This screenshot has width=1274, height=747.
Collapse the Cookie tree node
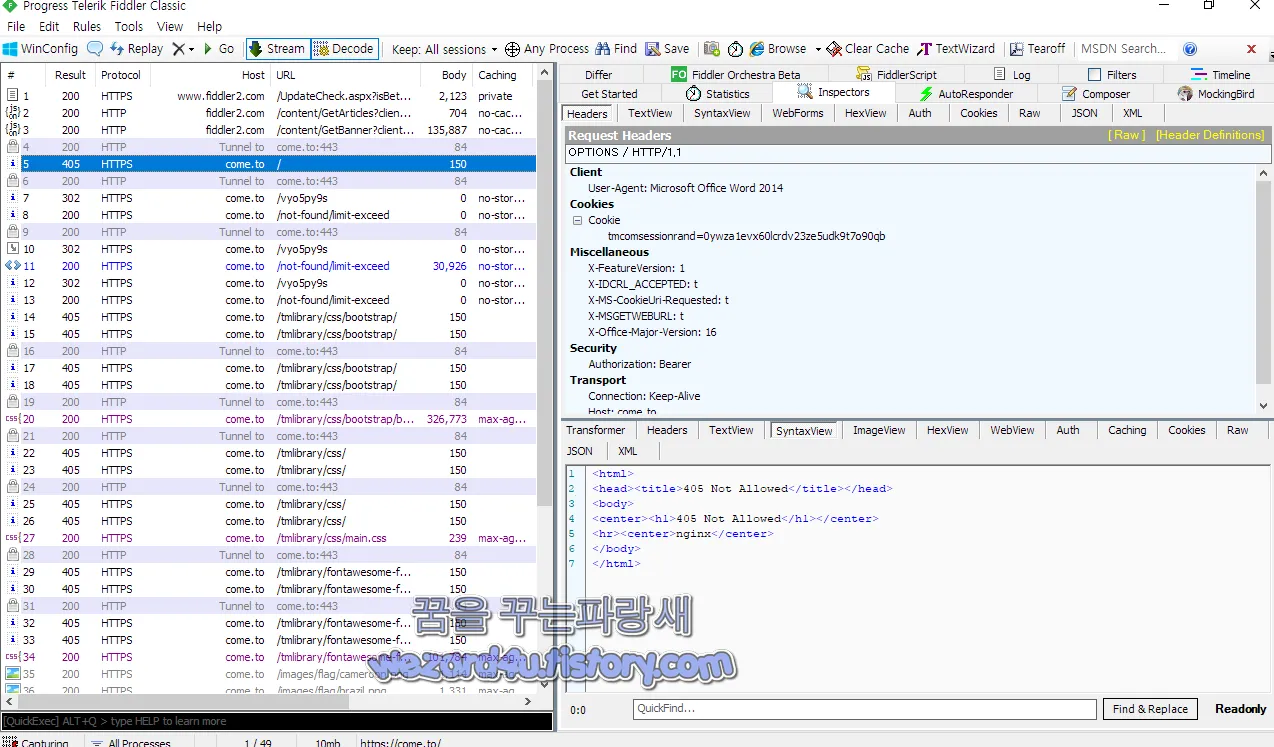coord(577,220)
